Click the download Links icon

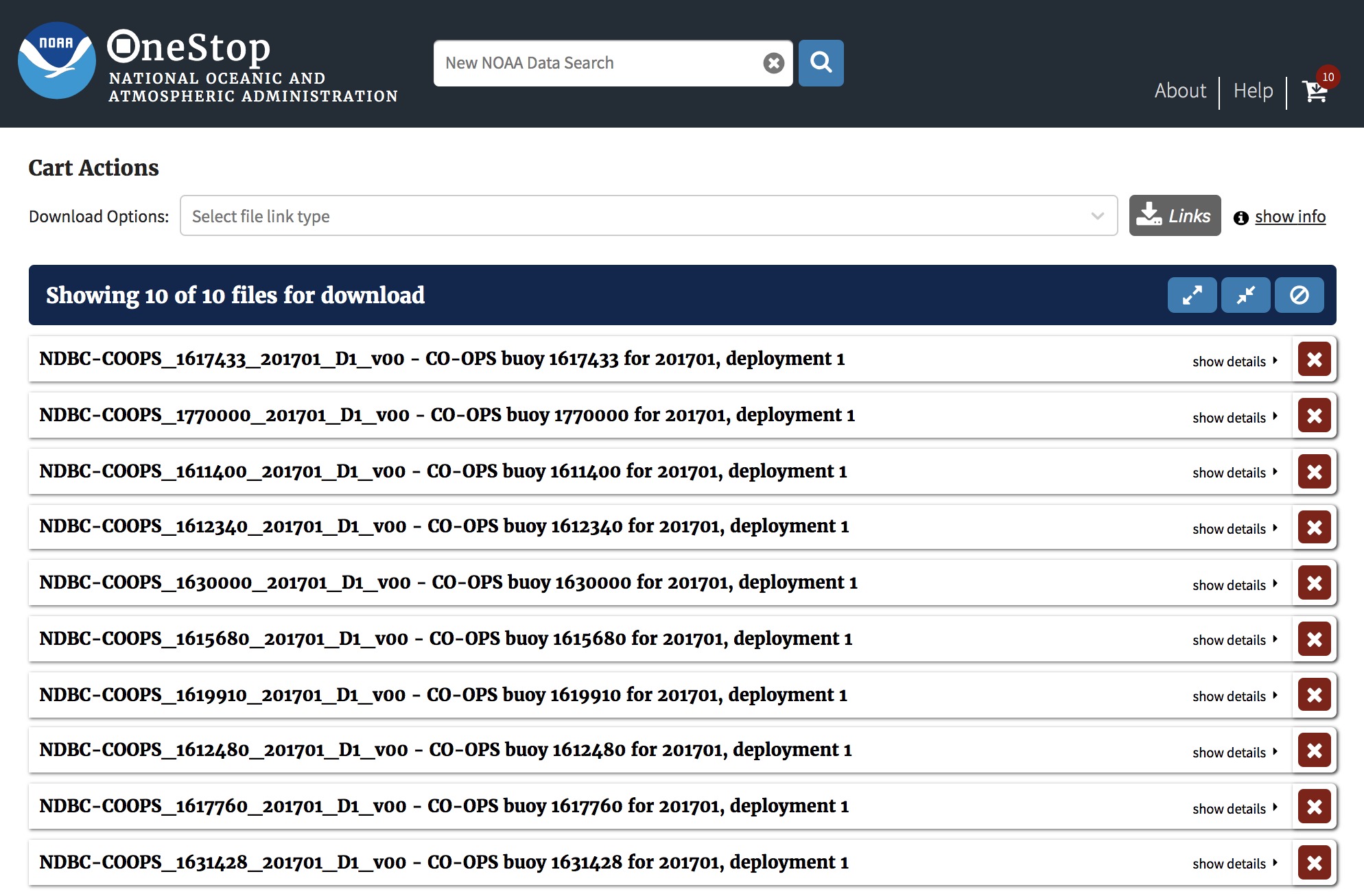click(x=1175, y=215)
